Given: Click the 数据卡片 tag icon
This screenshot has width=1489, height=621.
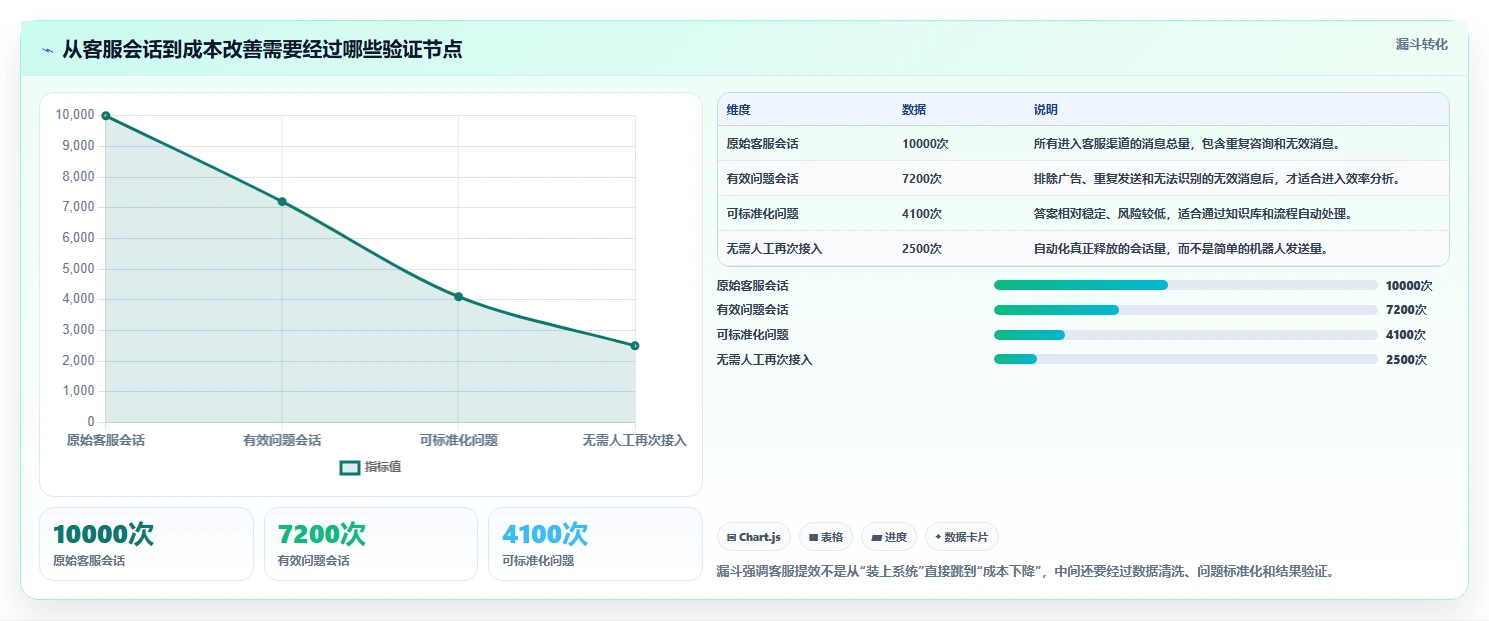Looking at the screenshot, I should point(938,538).
